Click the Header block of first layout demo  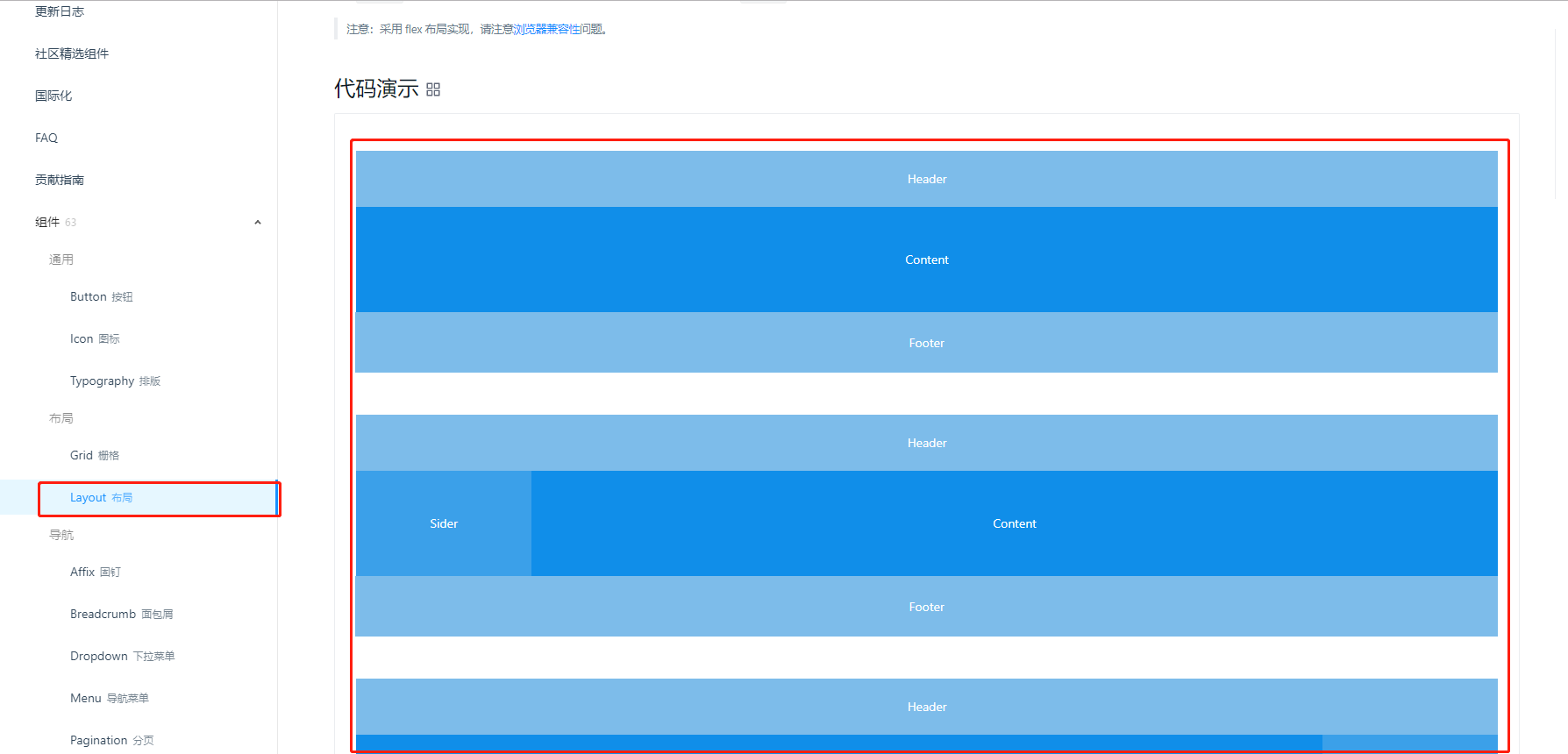click(927, 179)
